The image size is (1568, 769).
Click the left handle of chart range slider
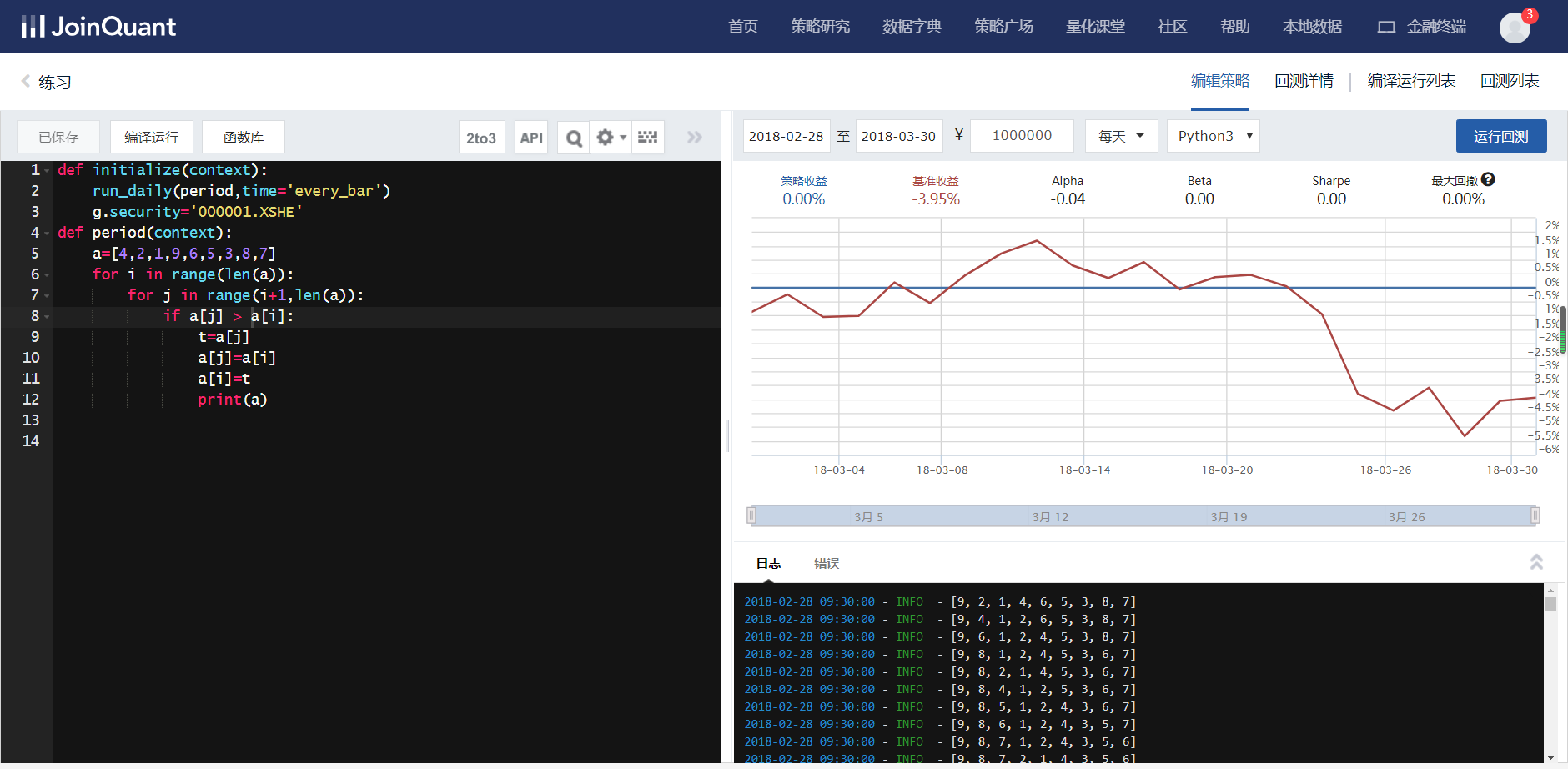click(751, 515)
